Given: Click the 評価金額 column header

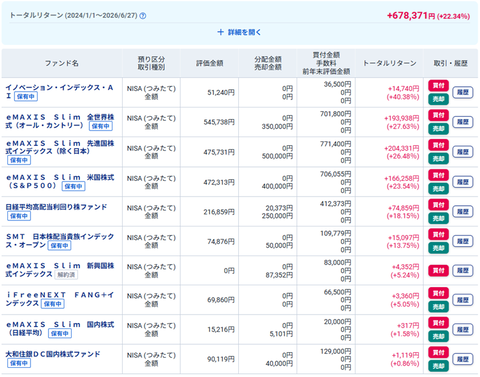Looking at the screenshot, I should [209, 63].
